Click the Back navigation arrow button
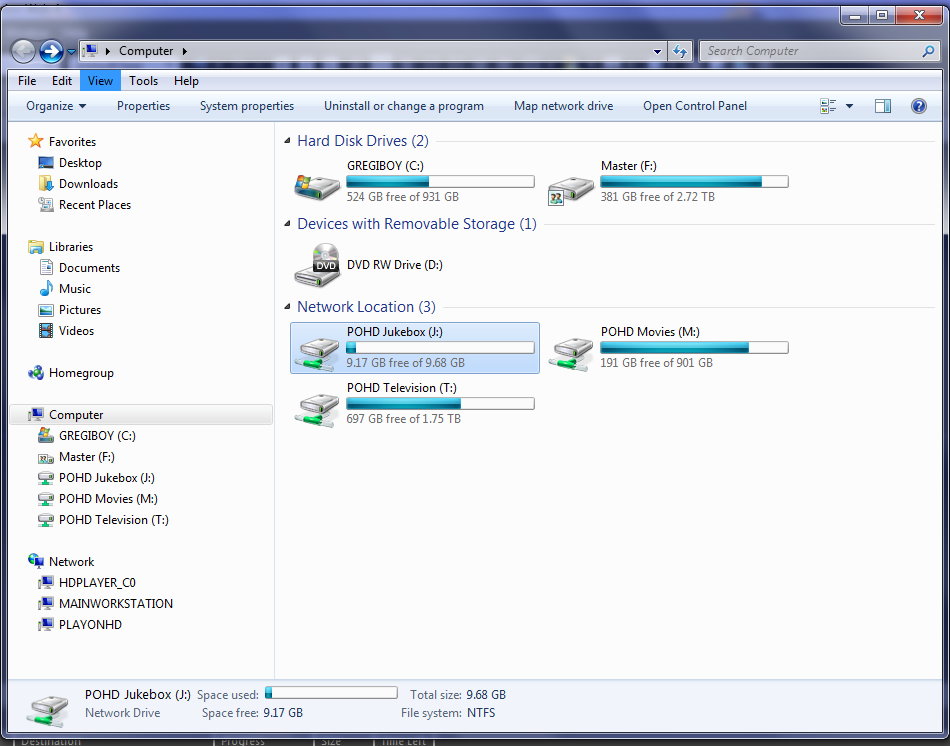 (x=24, y=52)
